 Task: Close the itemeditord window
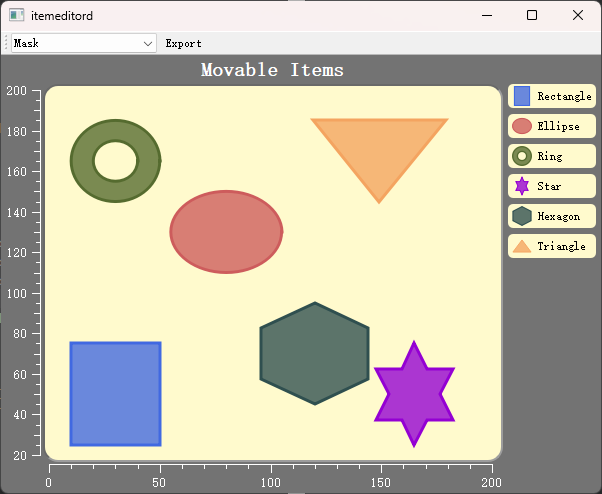coord(578,15)
